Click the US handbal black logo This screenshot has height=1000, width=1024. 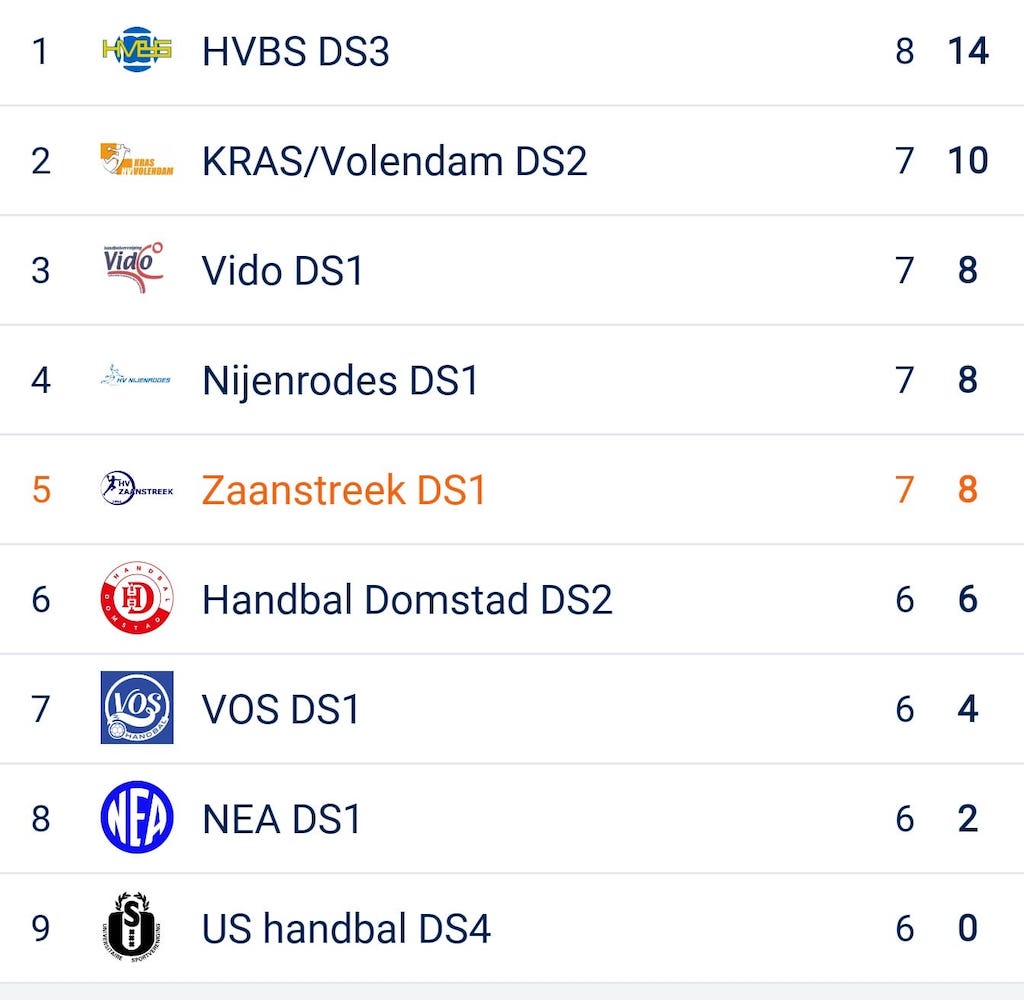(x=137, y=927)
